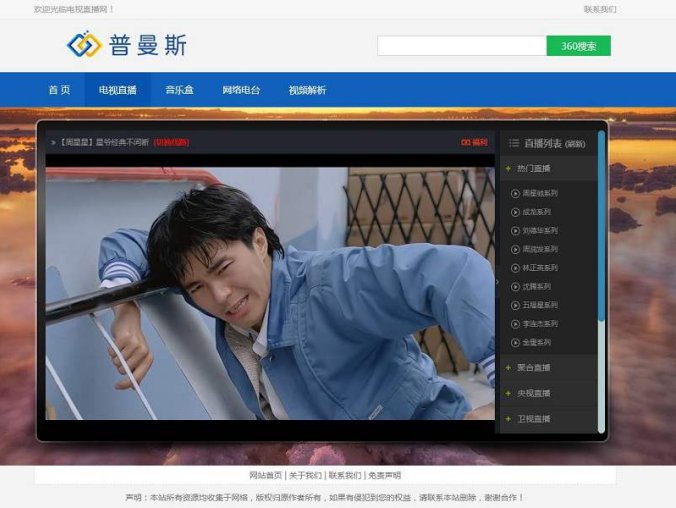Expand the 央视直播 category
Image resolution: width=676 pixels, height=508 pixels.
tap(548, 393)
